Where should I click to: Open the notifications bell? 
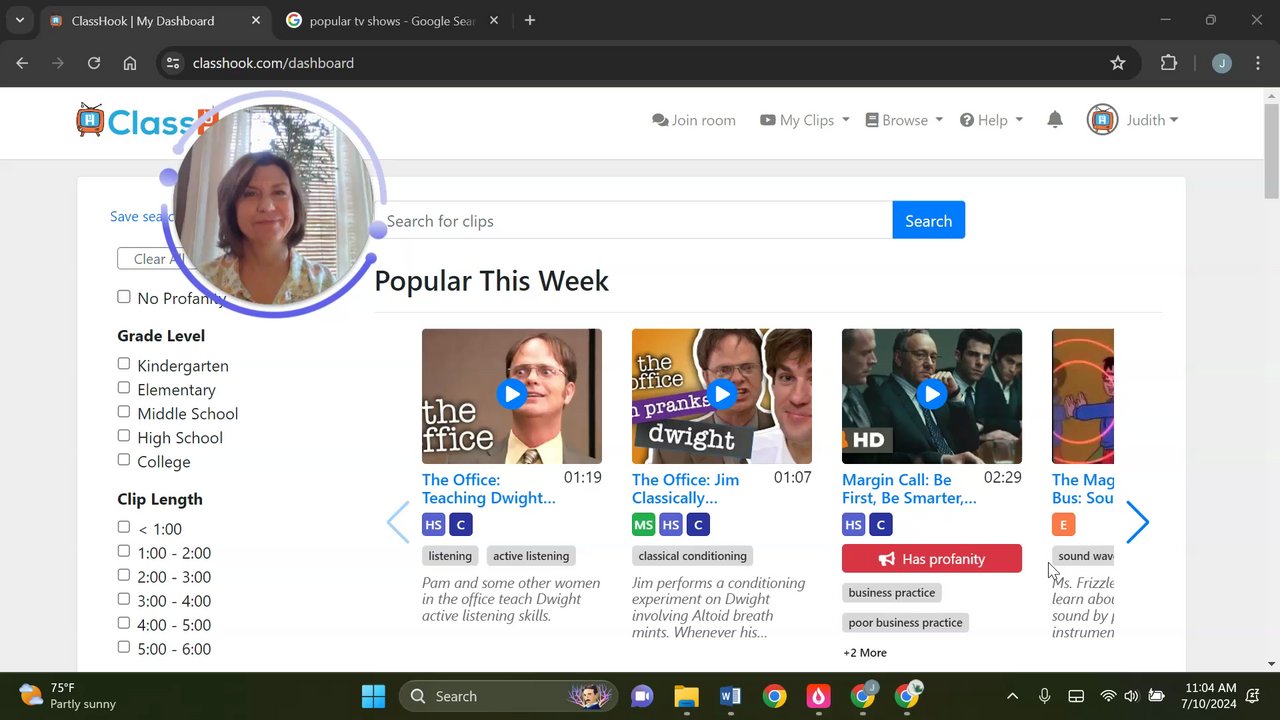coord(1055,120)
